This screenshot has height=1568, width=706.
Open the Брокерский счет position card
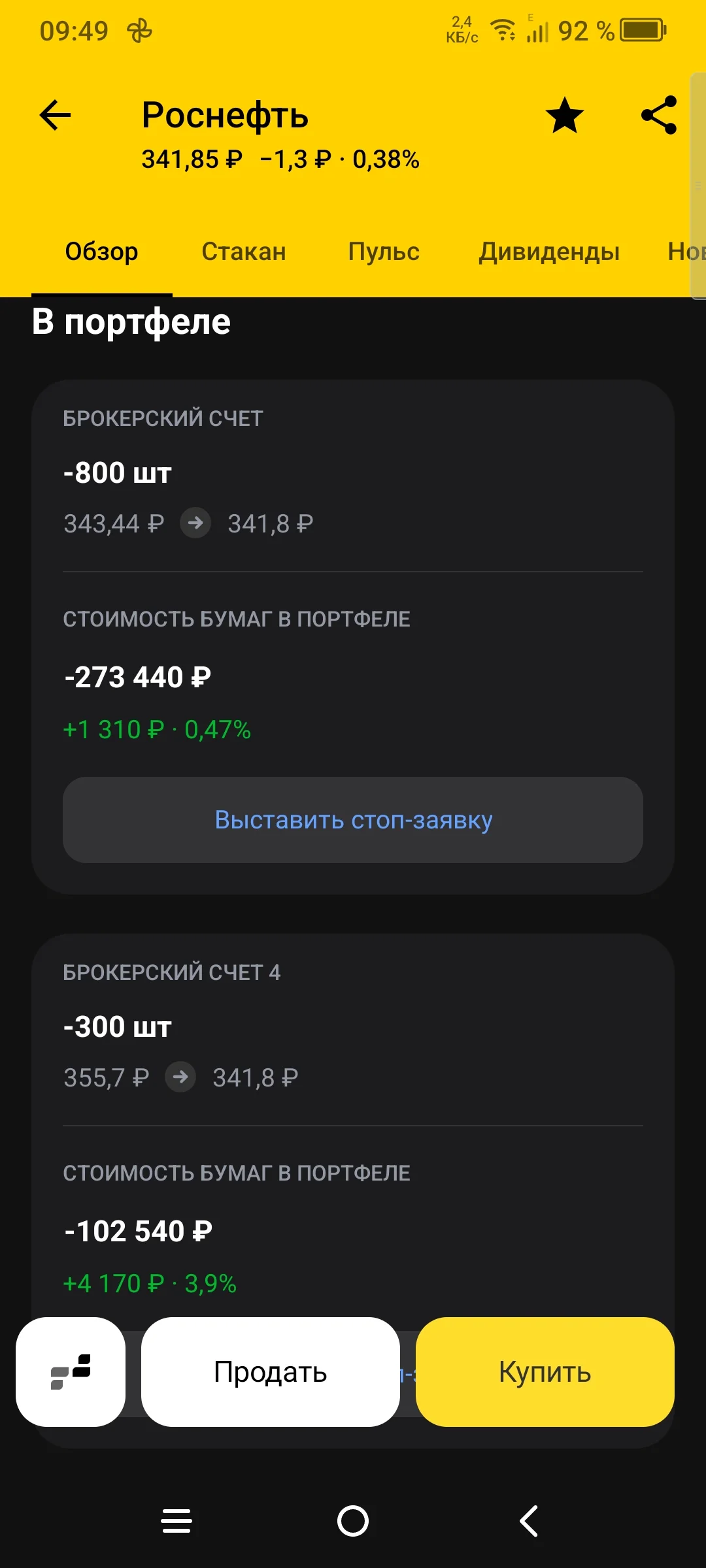tap(353, 637)
